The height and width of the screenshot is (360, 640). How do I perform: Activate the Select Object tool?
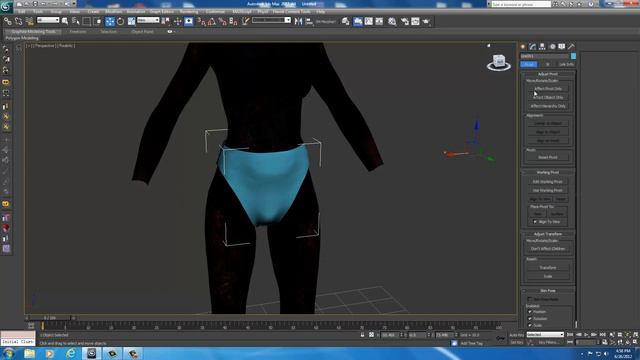65,21
